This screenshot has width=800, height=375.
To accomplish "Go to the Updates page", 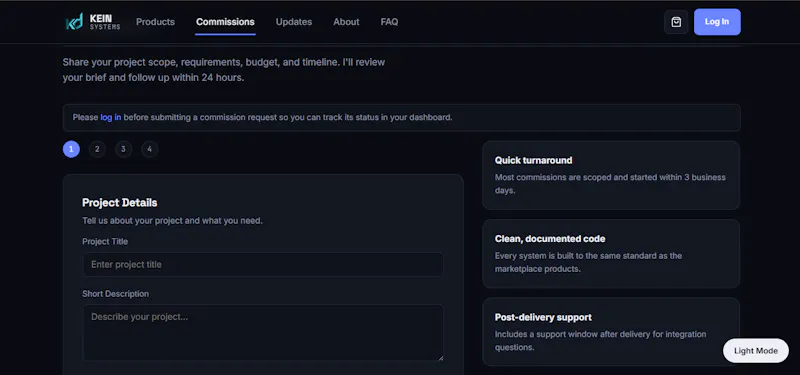I will 294,22.
